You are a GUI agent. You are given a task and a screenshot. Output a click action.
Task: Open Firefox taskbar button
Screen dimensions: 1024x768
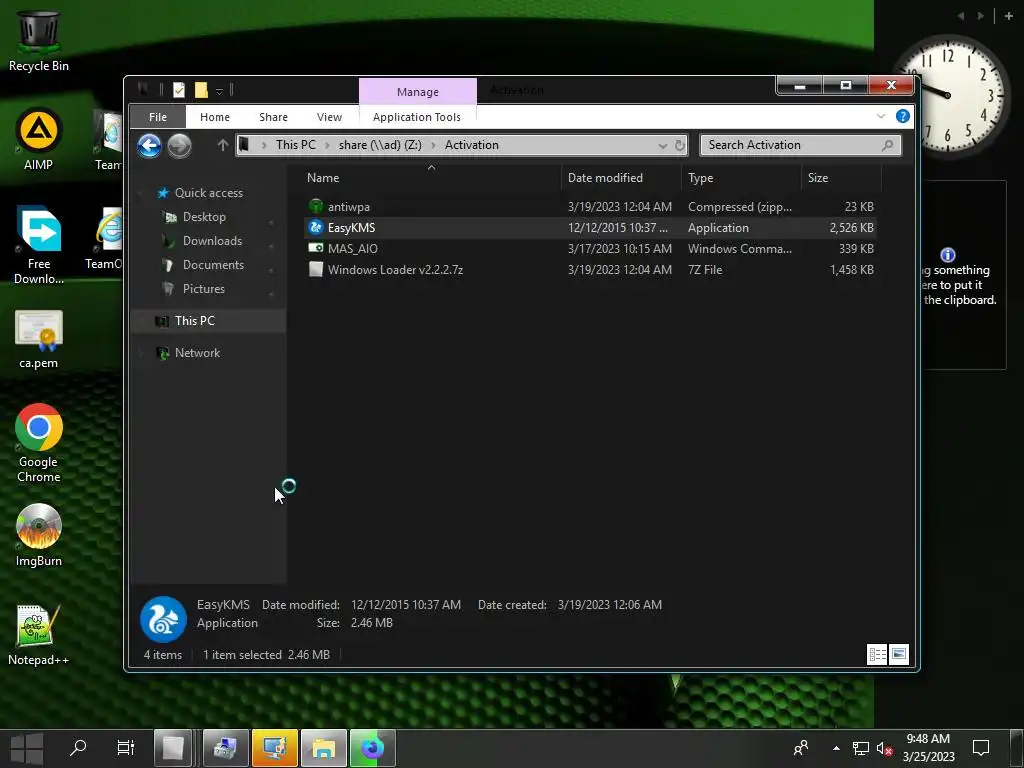(x=373, y=748)
